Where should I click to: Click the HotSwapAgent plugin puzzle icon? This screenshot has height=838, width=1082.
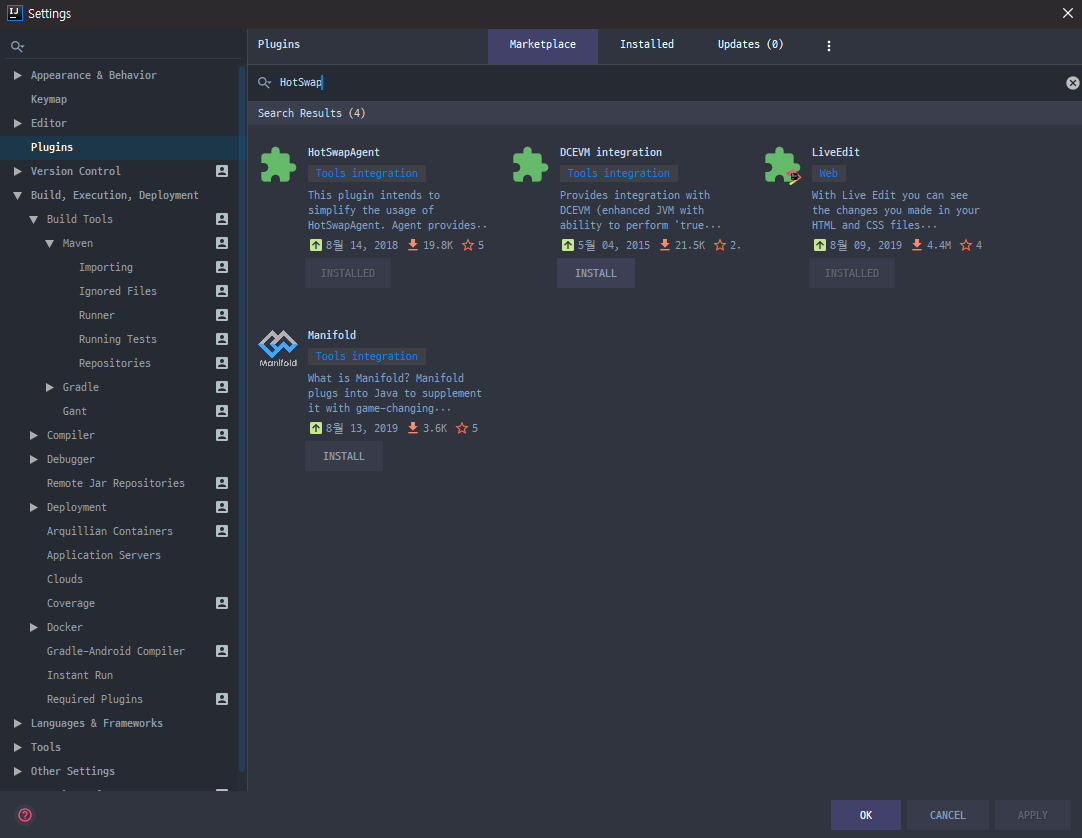(278, 164)
